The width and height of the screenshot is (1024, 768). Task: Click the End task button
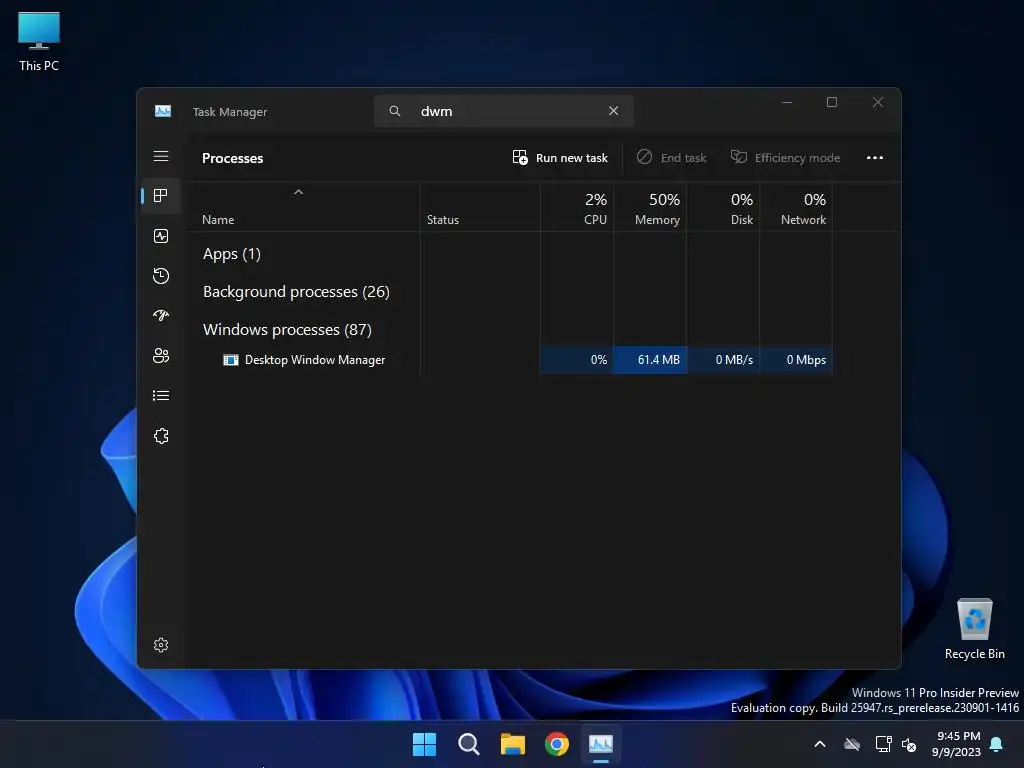point(671,157)
